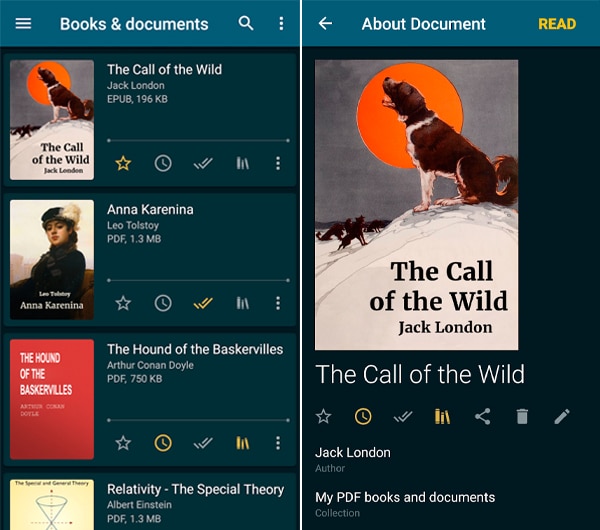Tap the 'to read' clock in About Document

click(x=363, y=416)
